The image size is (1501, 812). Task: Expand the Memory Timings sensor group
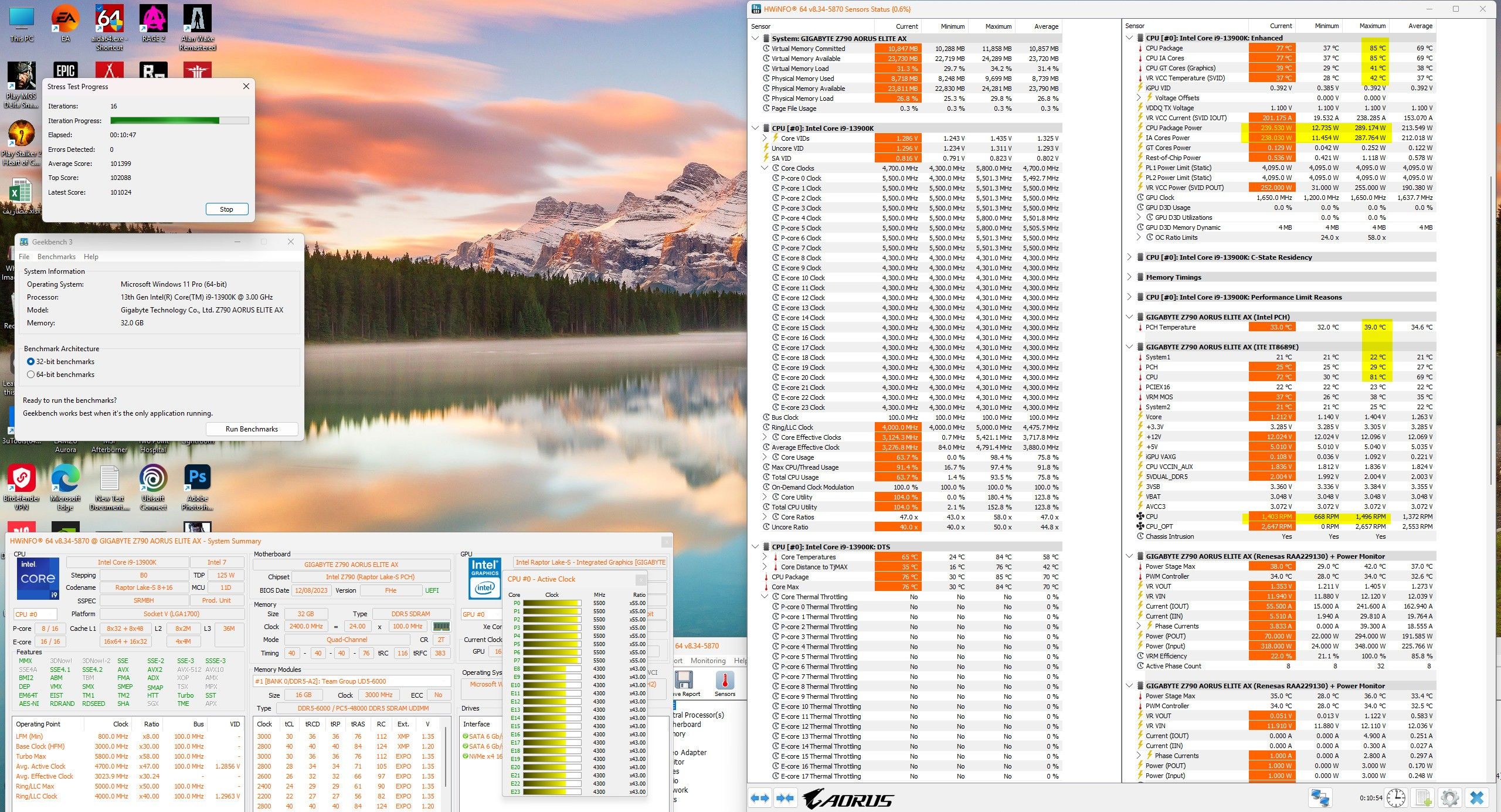click(1129, 277)
